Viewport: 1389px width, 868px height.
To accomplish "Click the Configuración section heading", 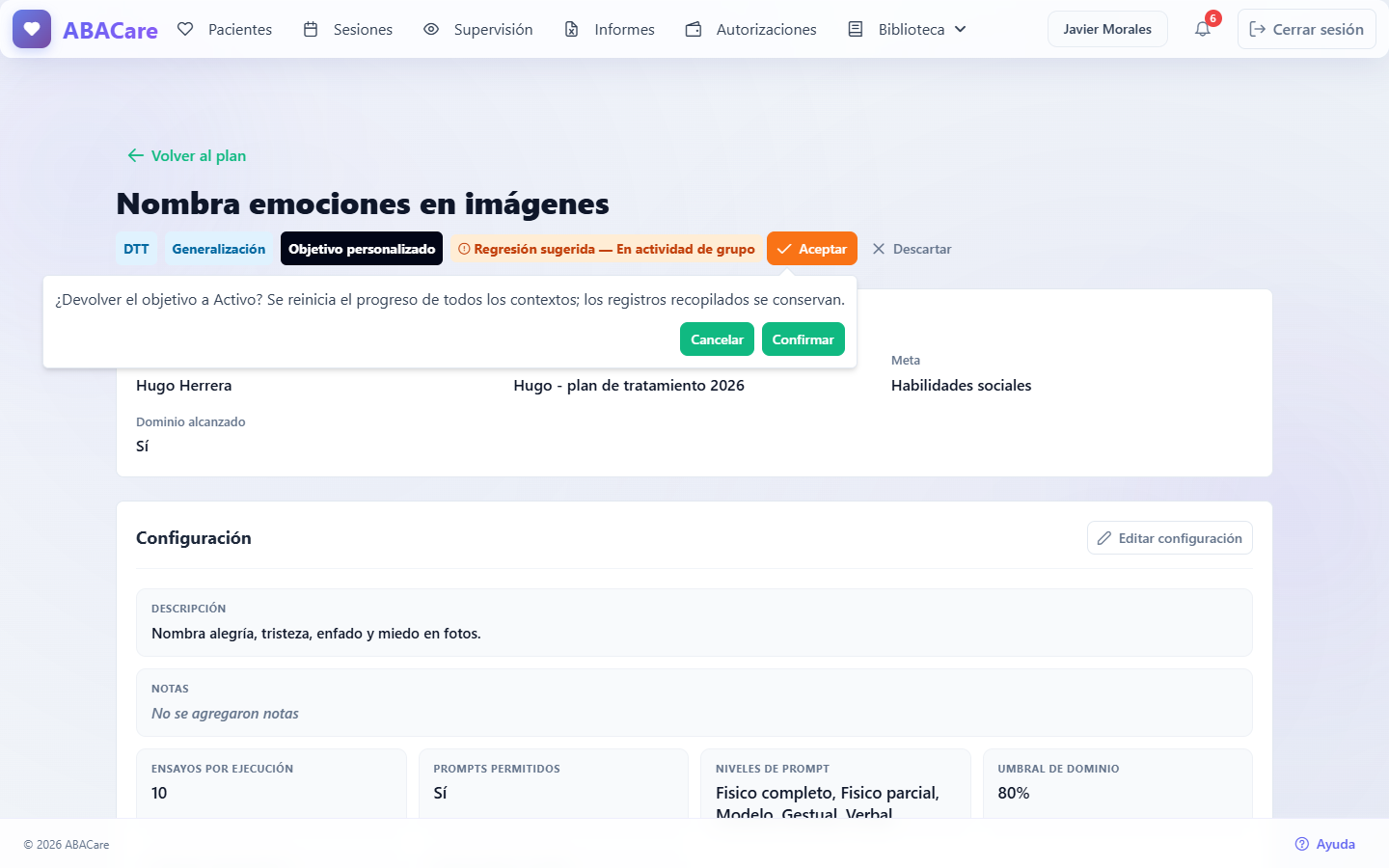I will 194,538.
